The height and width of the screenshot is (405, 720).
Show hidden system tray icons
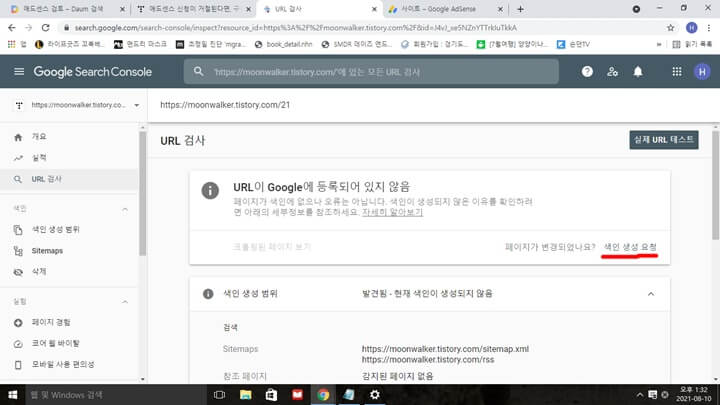(x=640, y=395)
